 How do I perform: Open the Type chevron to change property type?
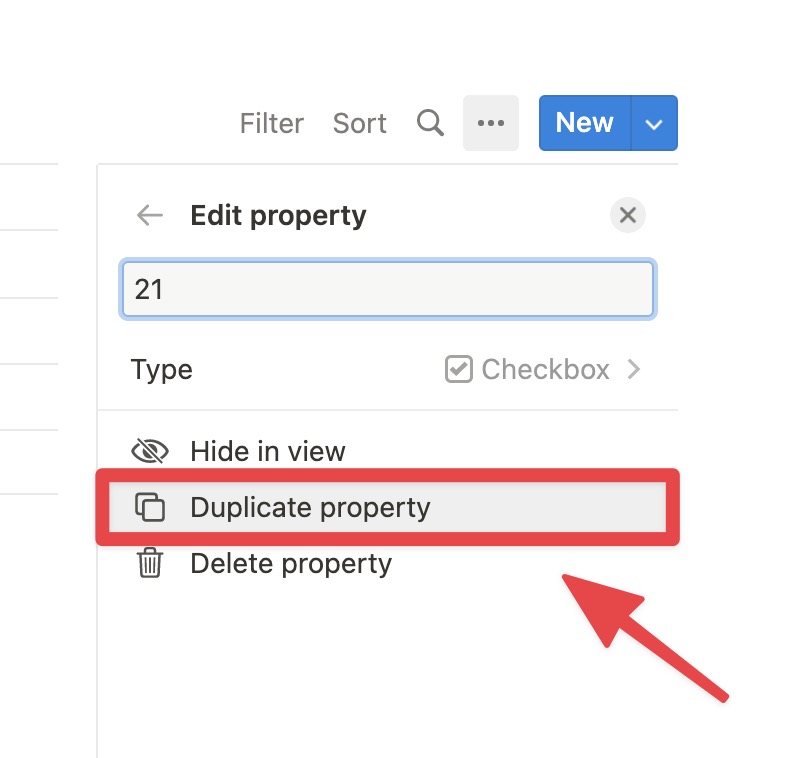point(634,369)
